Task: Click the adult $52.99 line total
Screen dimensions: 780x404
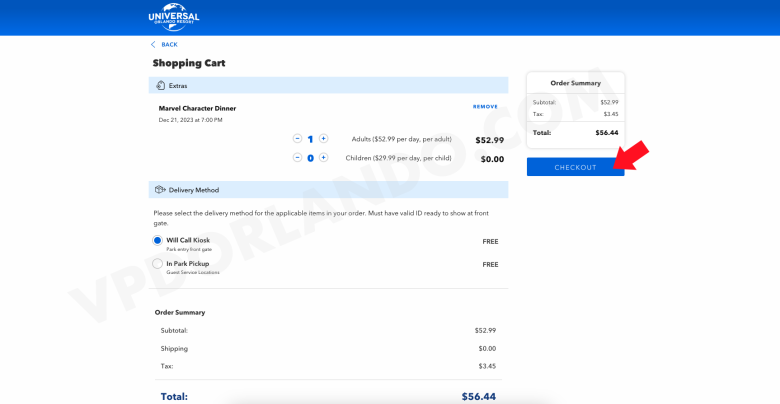Action: pyautogui.click(x=489, y=140)
